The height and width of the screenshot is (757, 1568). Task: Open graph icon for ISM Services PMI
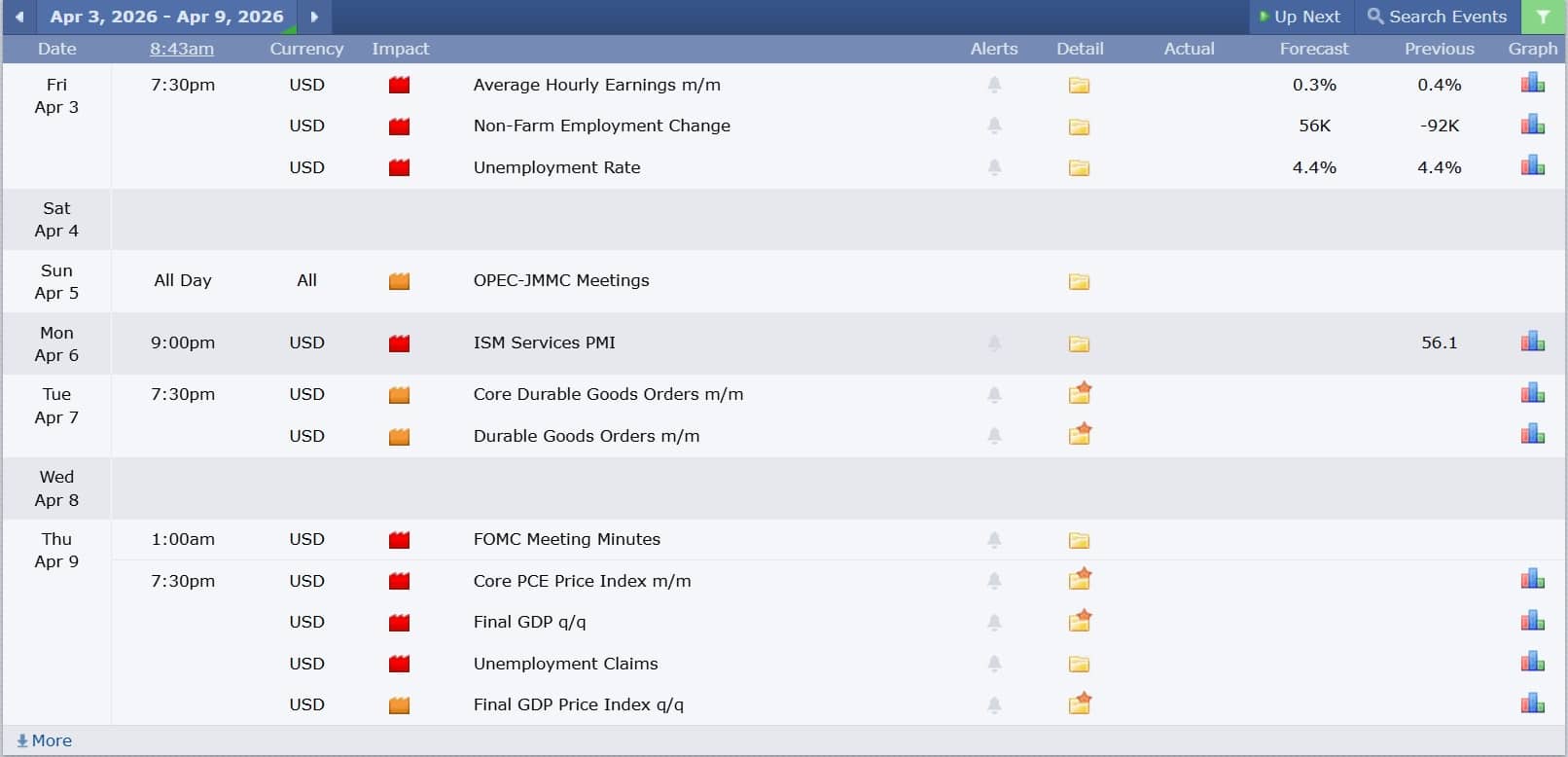point(1532,342)
